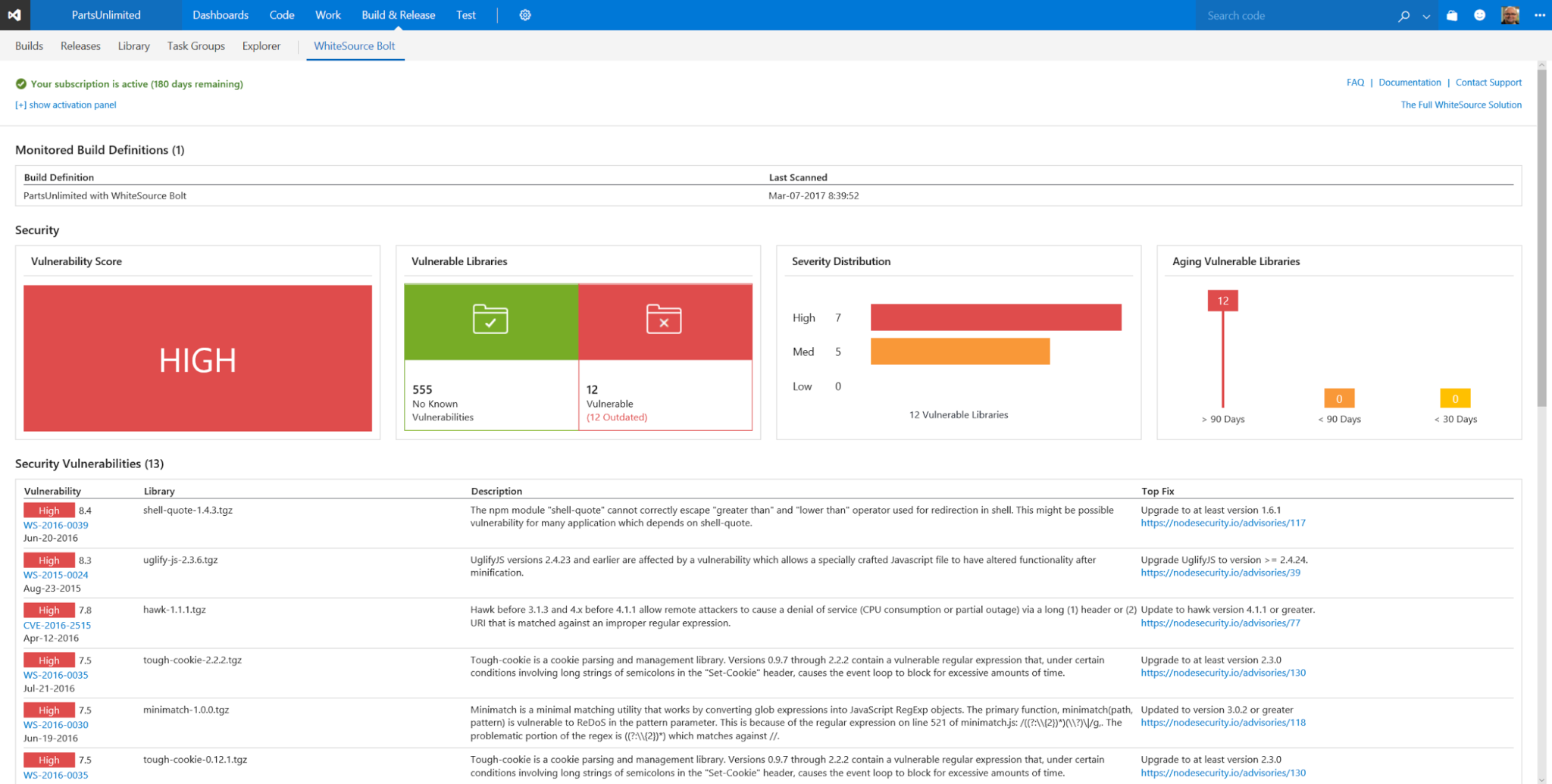Screen dimensions: 1552x784
Task: Open the Build & Release hub
Action: [399, 15]
